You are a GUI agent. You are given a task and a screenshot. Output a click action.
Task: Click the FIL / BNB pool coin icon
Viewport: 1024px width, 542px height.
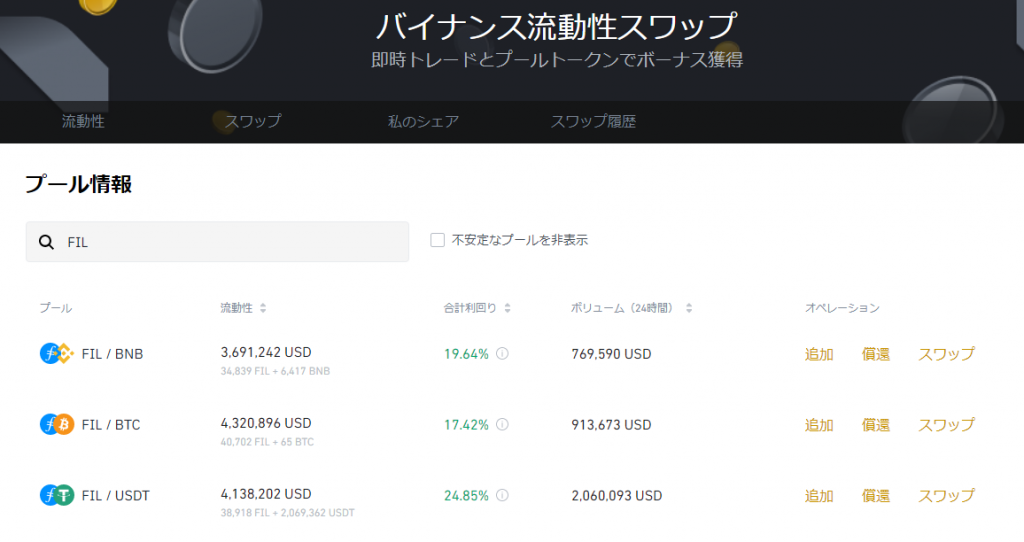click(x=57, y=354)
